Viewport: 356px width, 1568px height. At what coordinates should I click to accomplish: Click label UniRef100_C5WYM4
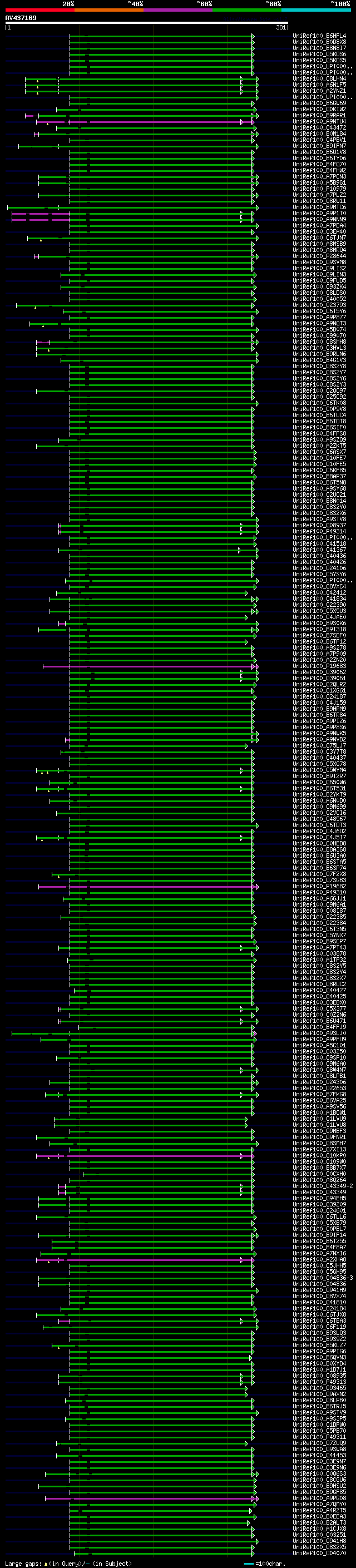319,770
